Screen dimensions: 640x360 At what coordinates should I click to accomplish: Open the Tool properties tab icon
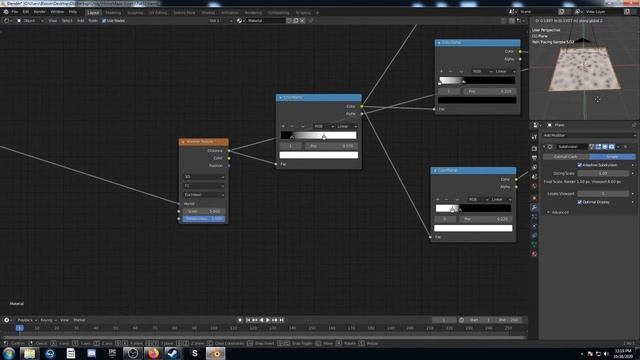pos(534,137)
